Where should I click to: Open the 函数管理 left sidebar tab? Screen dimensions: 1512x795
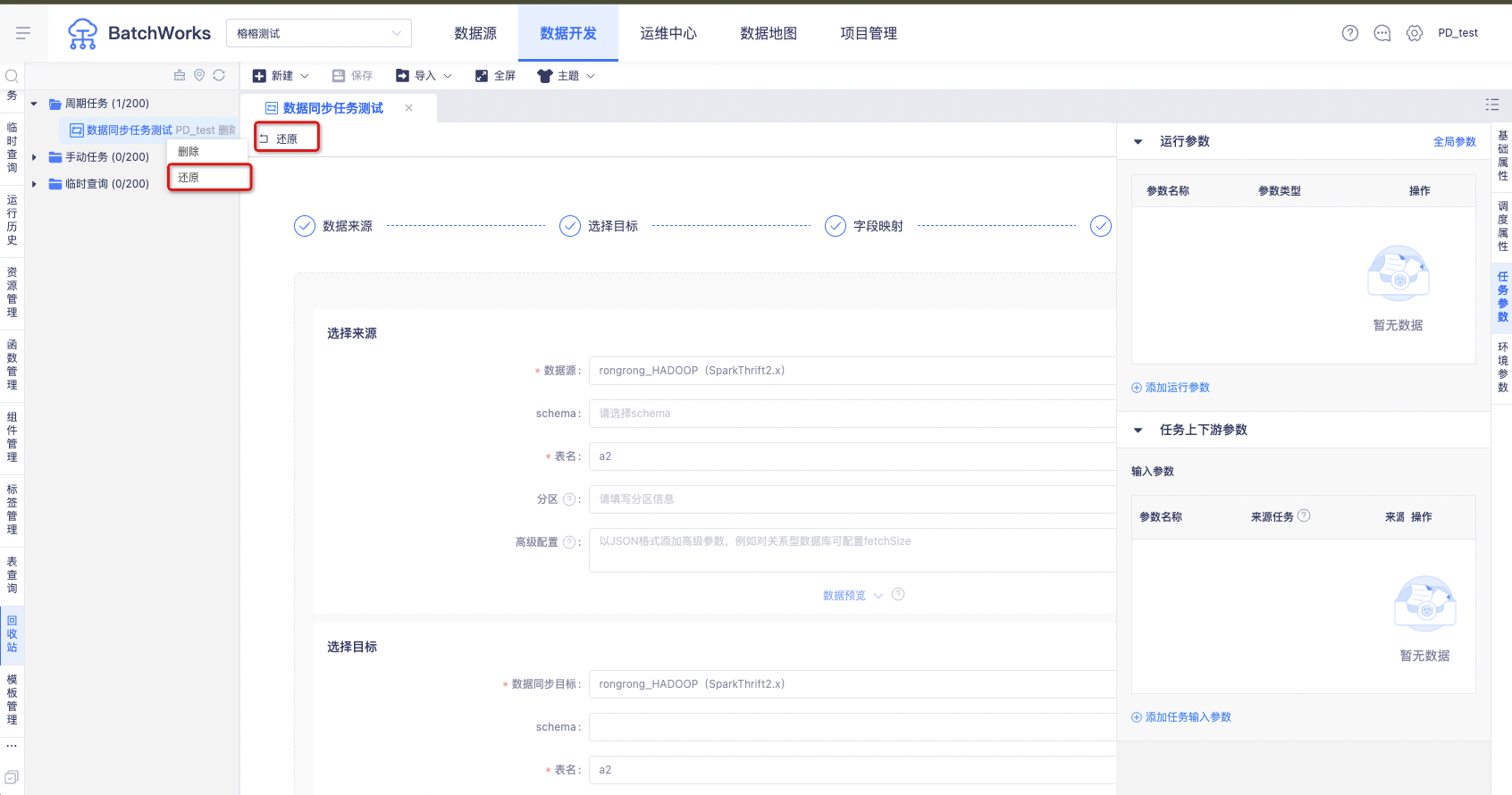pyautogui.click(x=12, y=364)
